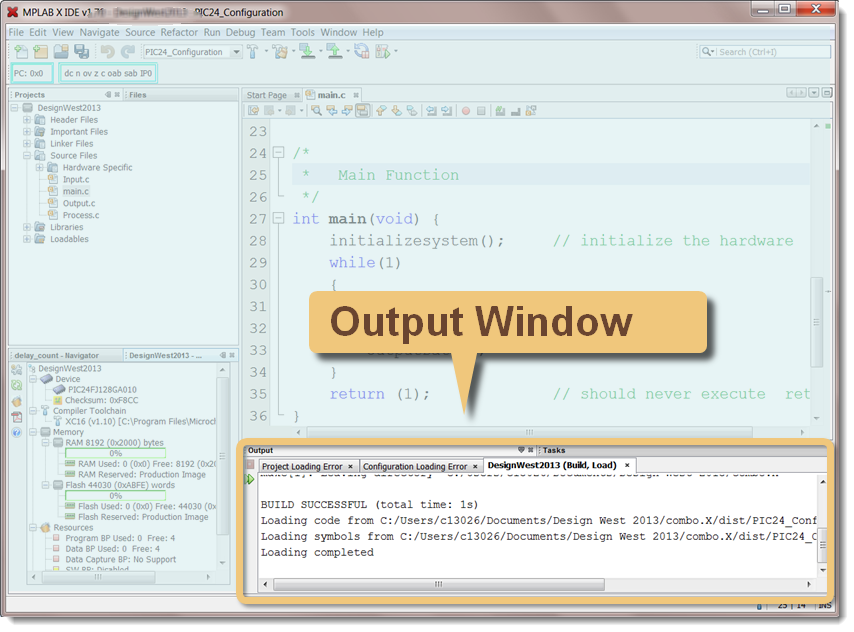This screenshot has height=632, width=854.
Task: Toggle highlight matching occurrences in editor toolbar
Action: [x=362, y=112]
